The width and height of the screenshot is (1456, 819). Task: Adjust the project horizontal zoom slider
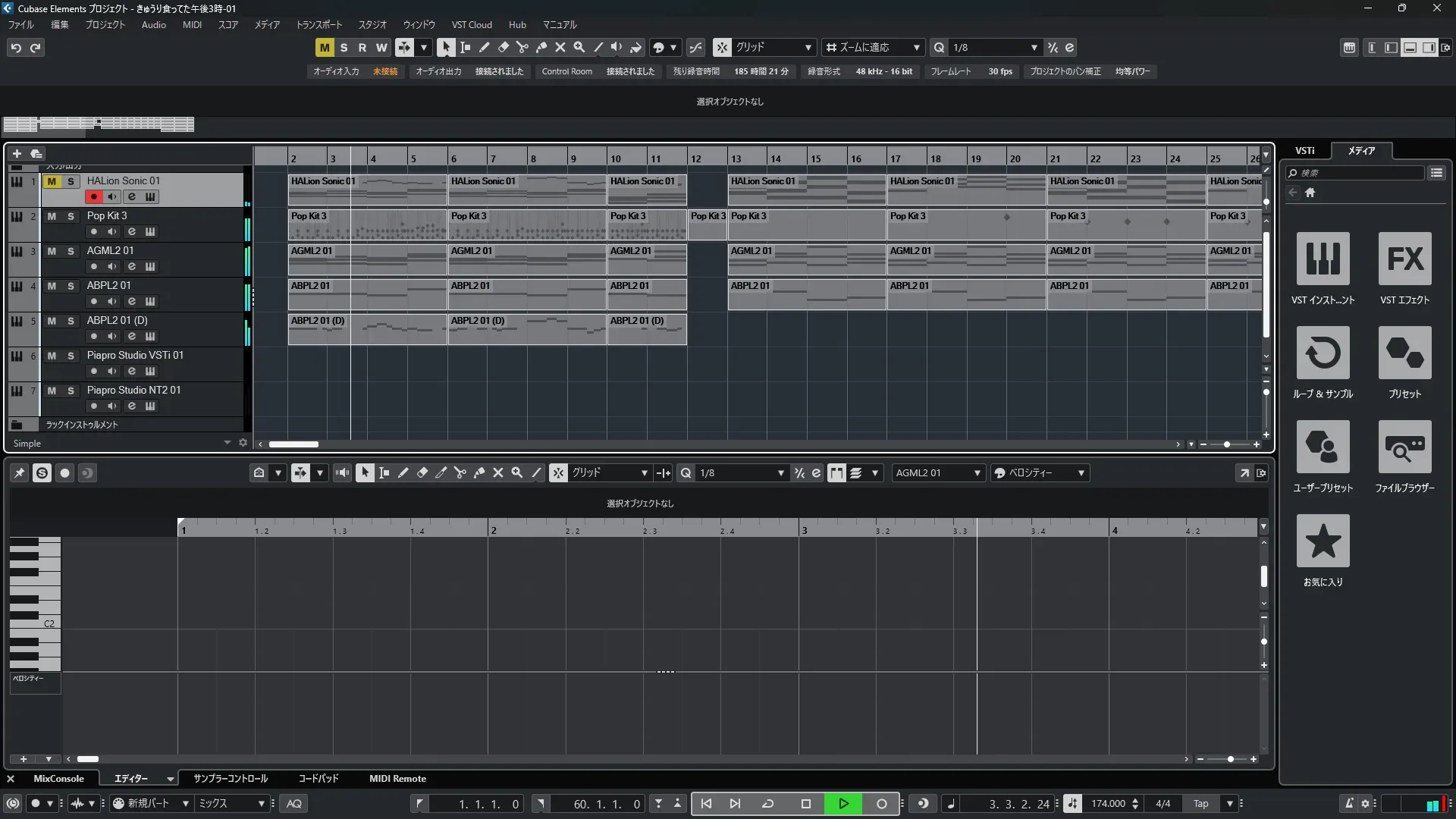click(x=1226, y=444)
